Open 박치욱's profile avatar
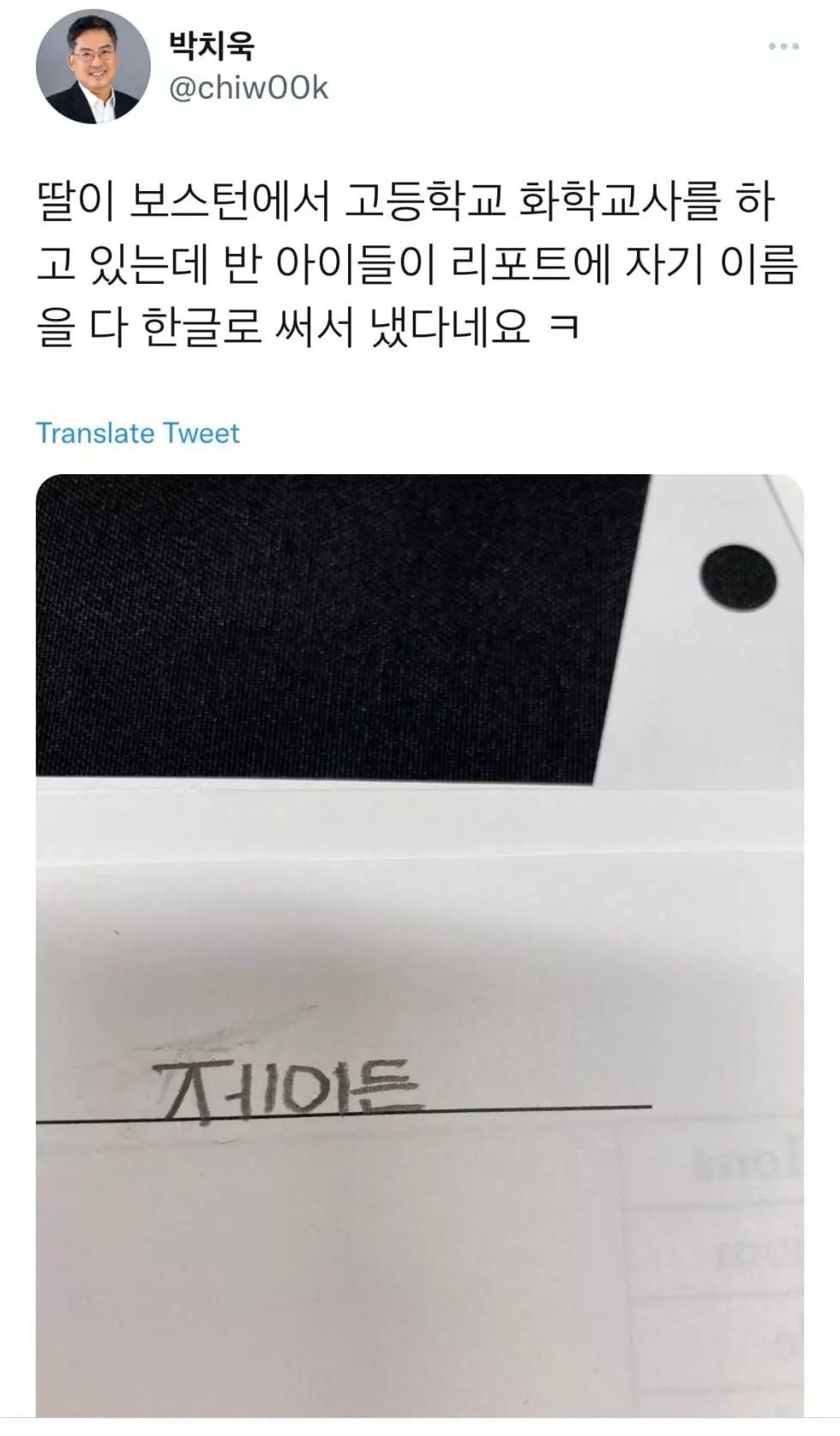The width and height of the screenshot is (840, 1436). [93, 67]
